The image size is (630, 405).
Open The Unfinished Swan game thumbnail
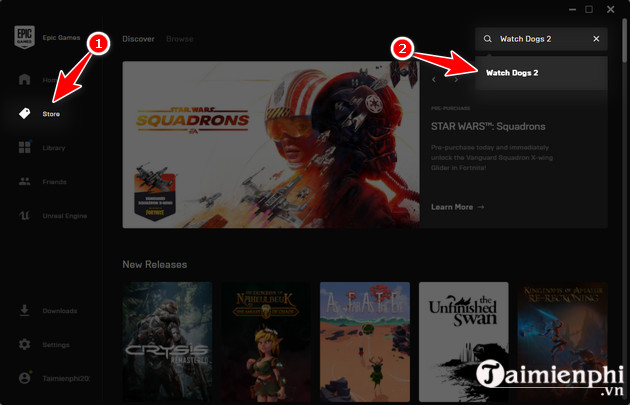point(463,340)
